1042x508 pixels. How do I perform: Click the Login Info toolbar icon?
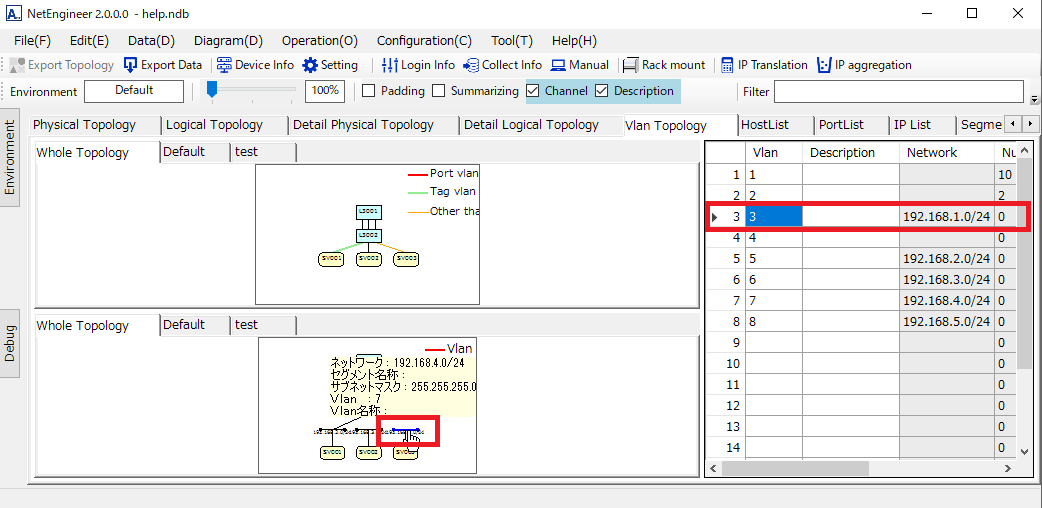coord(390,65)
